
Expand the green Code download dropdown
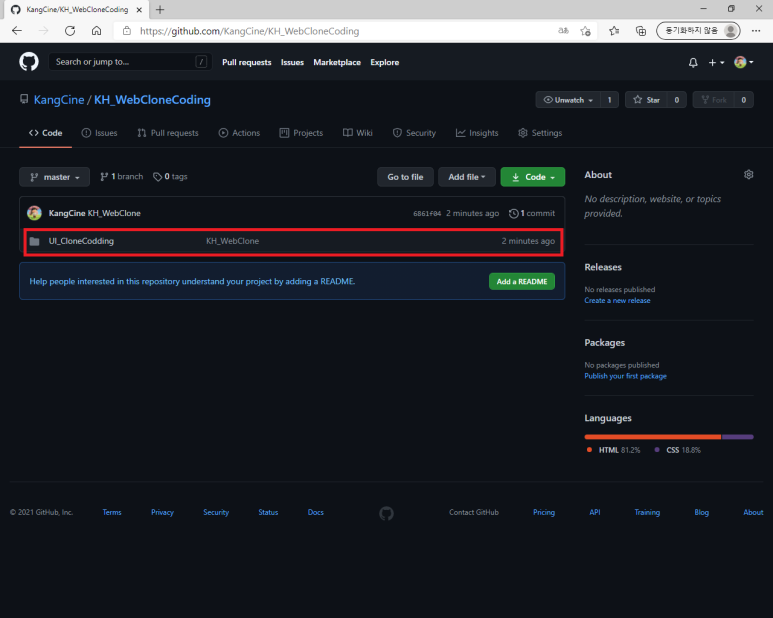click(x=533, y=177)
